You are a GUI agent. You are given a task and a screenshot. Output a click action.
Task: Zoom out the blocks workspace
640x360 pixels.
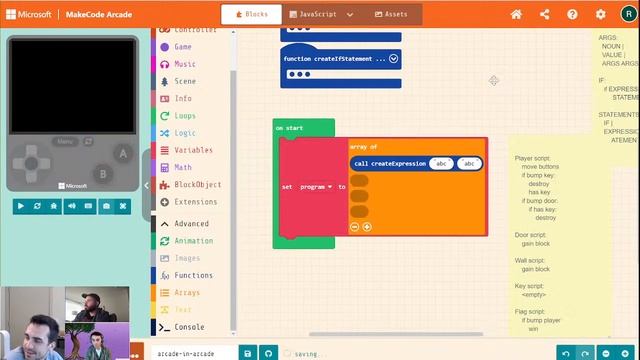606,353
